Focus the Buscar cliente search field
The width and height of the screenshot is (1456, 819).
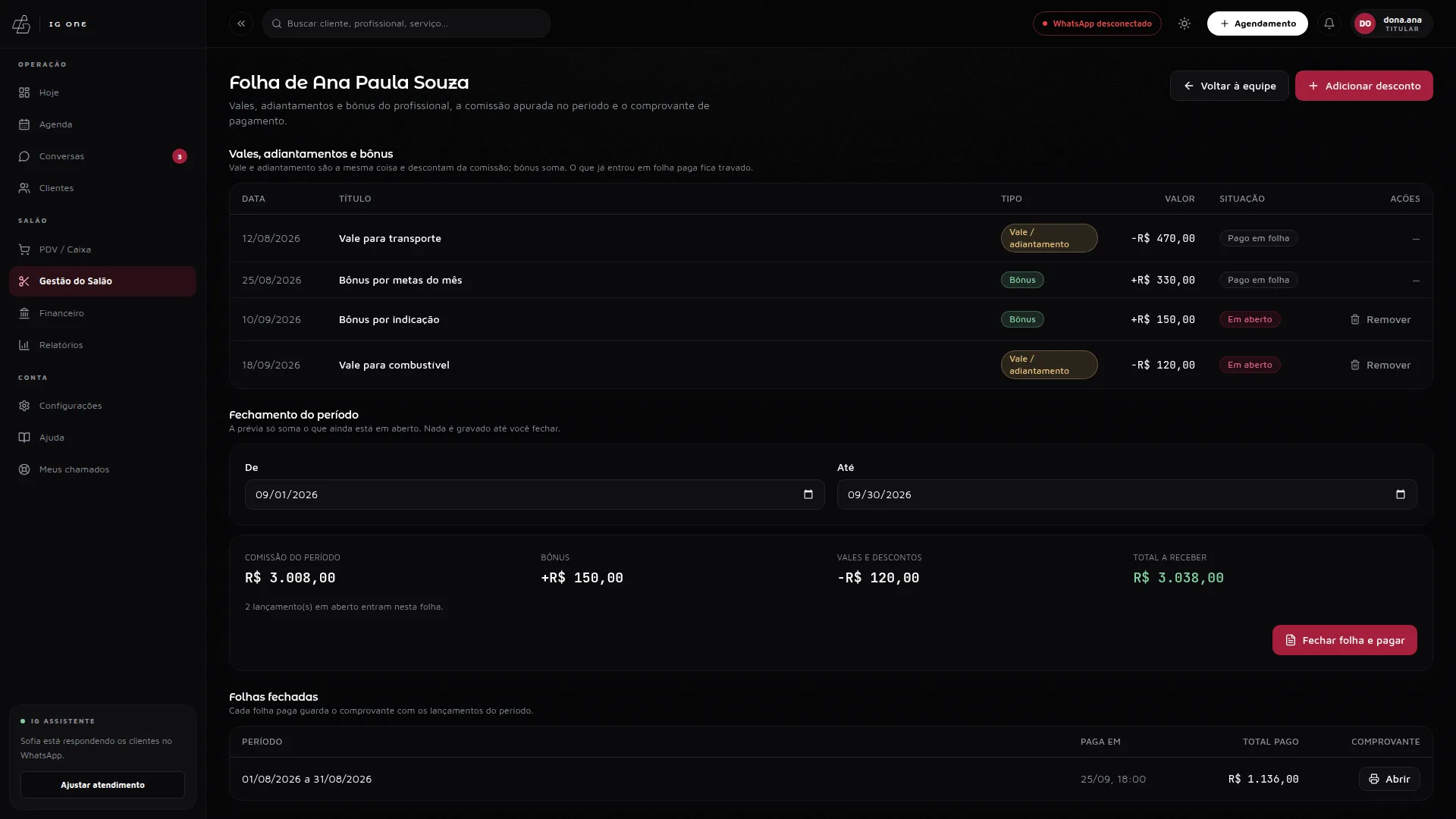406,24
